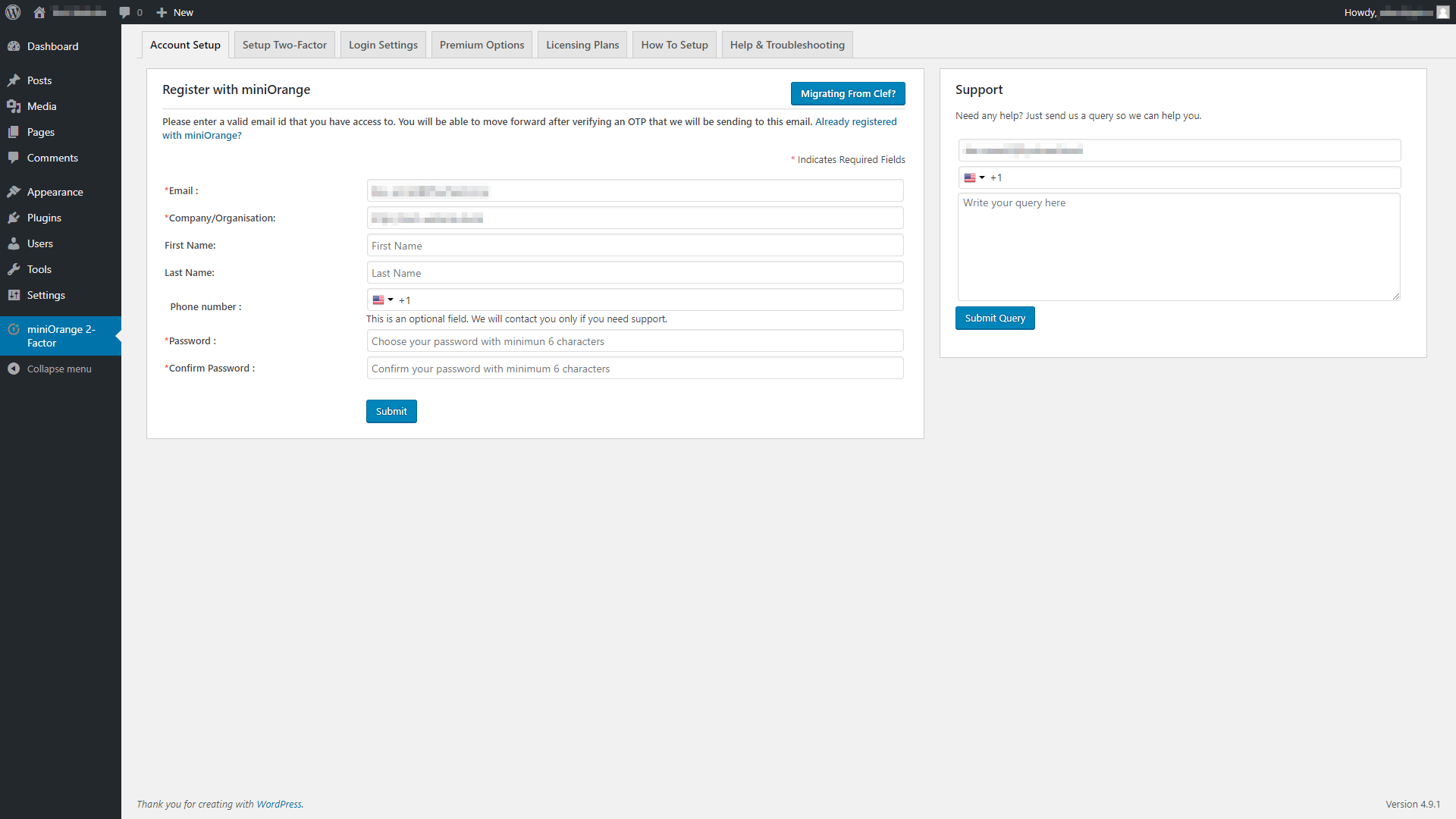Viewport: 1456px width, 819px height.
Task: Click the Posts pushpin icon
Action: (14, 80)
